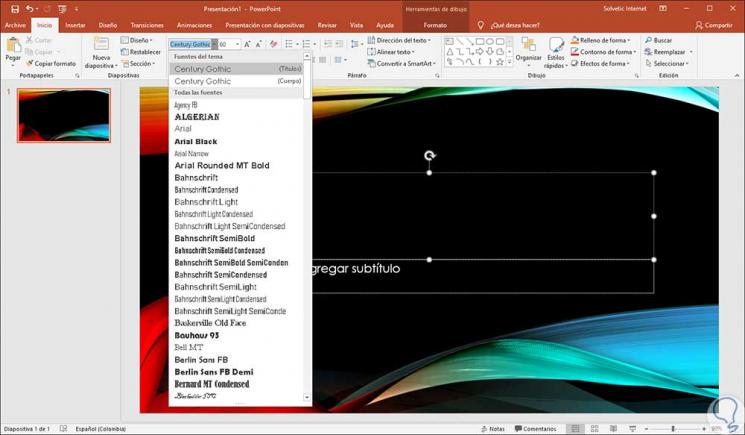This screenshot has height=435, width=745.
Task: Select the rectangle shape in the shapes gallery
Action: [480, 42]
